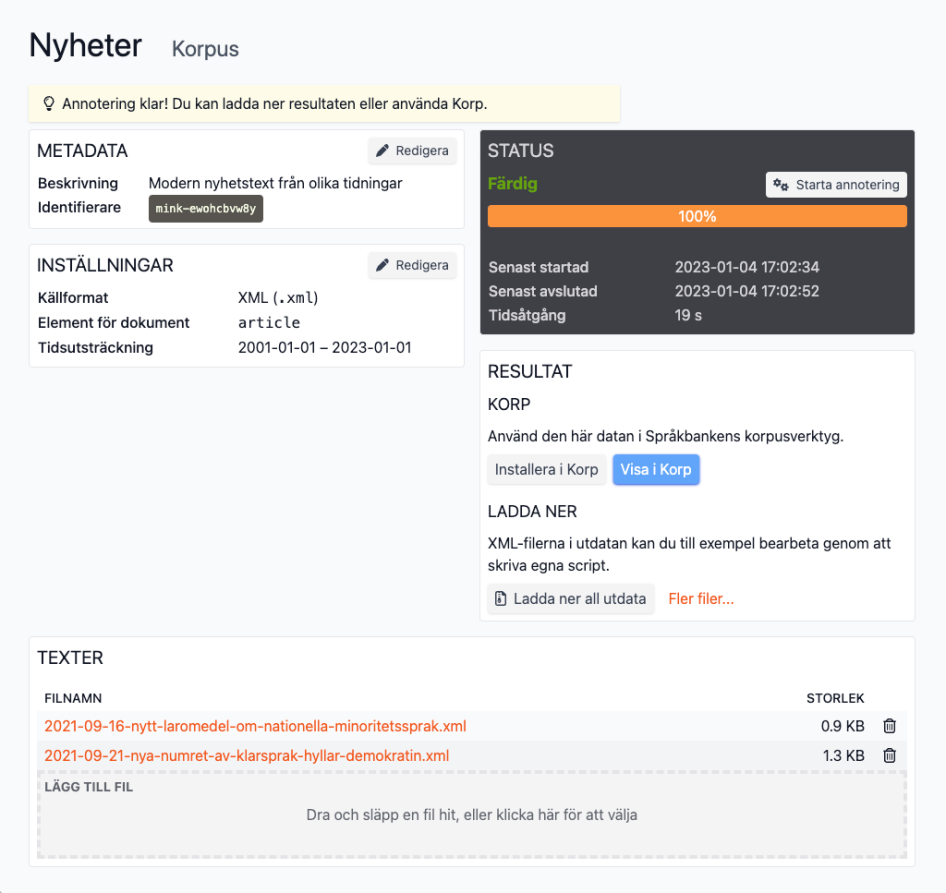Viewport: 946px width, 893px height.
Task: Click the Korpus label beside the title
Action: (x=205, y=49)
